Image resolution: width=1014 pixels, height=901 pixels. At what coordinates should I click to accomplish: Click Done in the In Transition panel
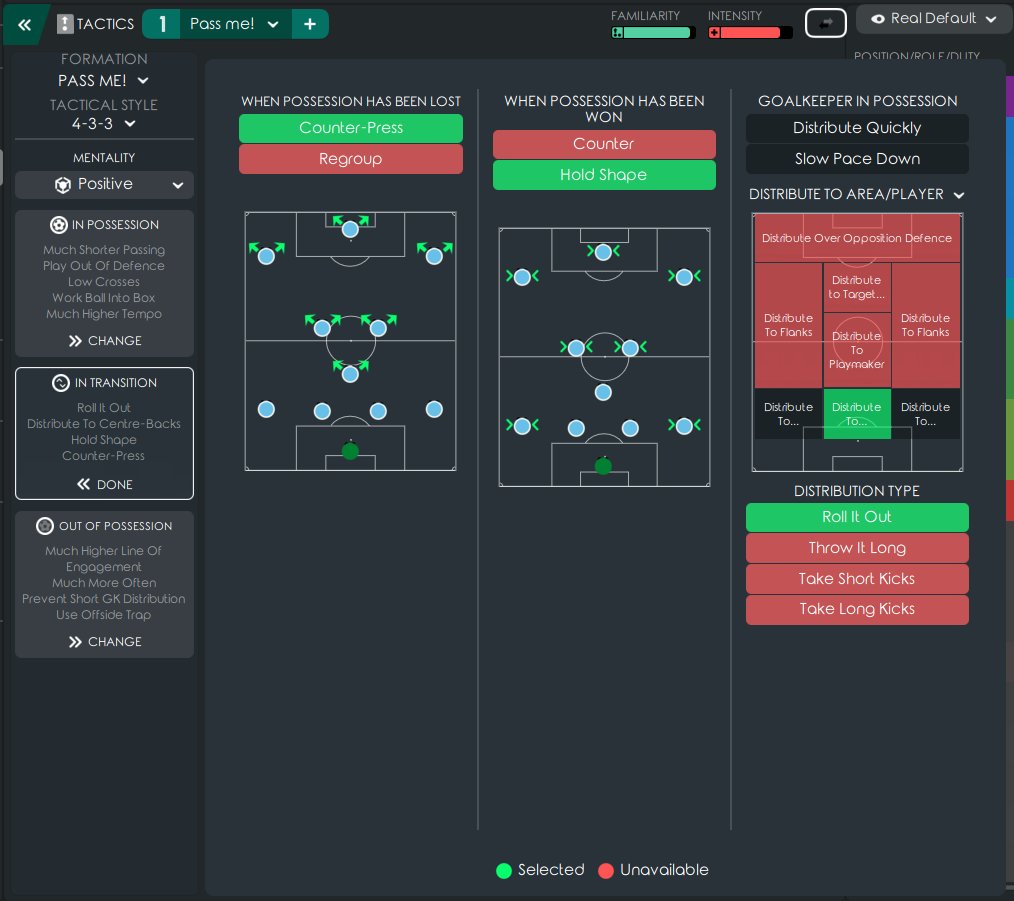click(105, 484)
